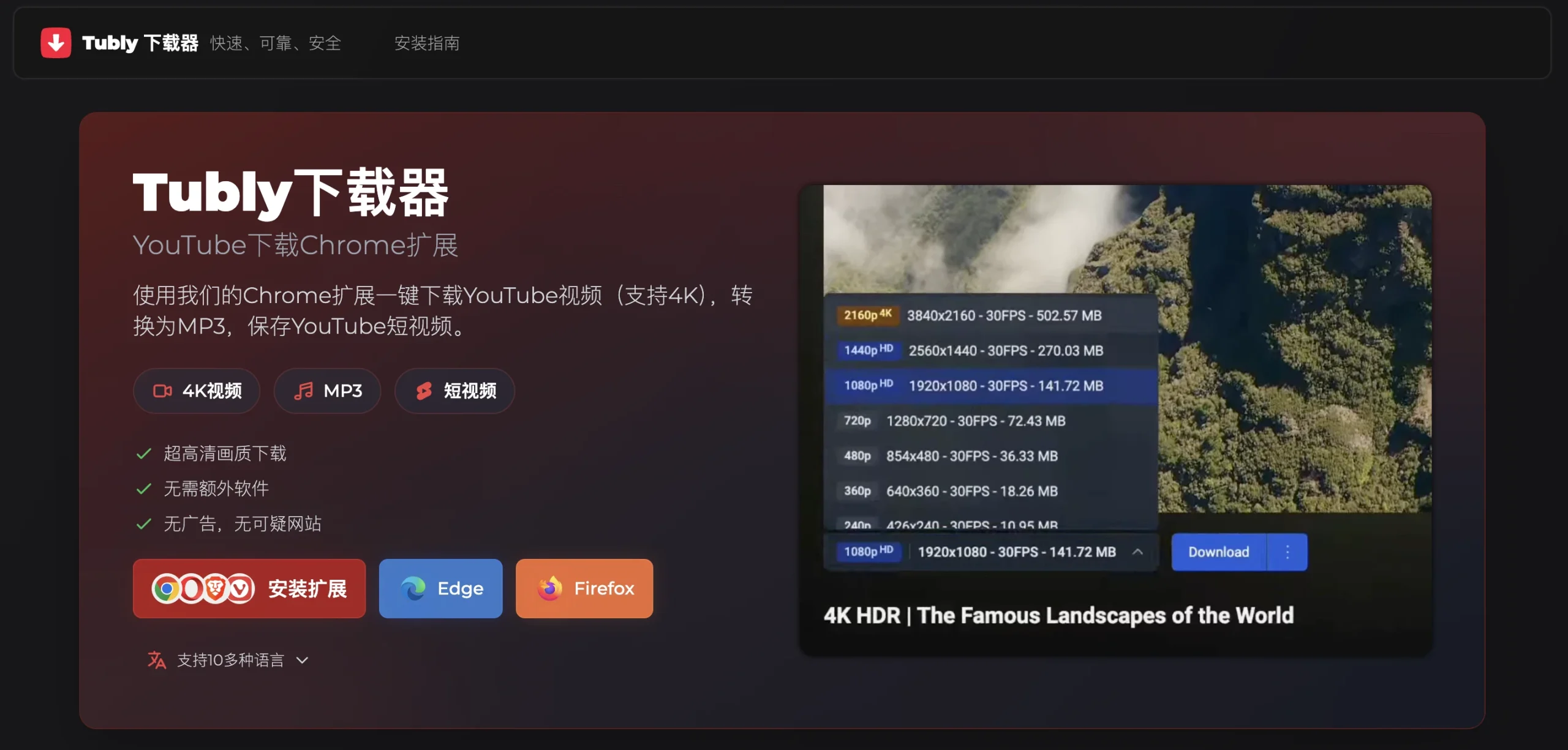Click the 安装扩展 install button
Viewport: 1568px width, 750px height.
(x=249, y=588)
